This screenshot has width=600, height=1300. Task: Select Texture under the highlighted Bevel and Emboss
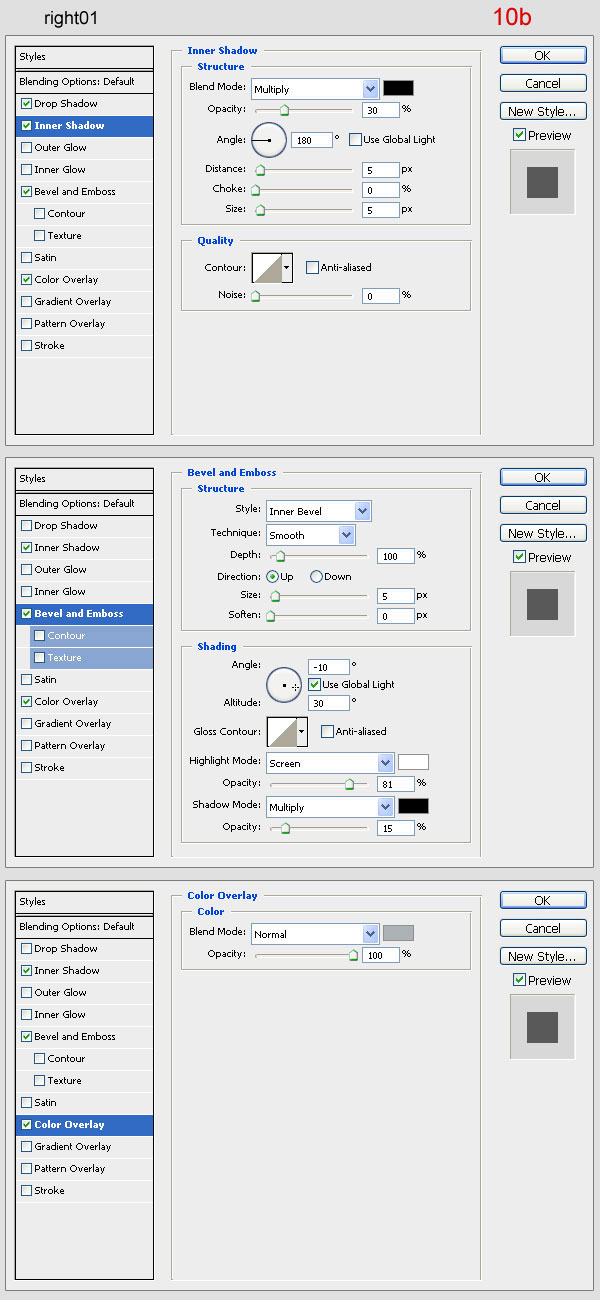[x=64, y=658]
